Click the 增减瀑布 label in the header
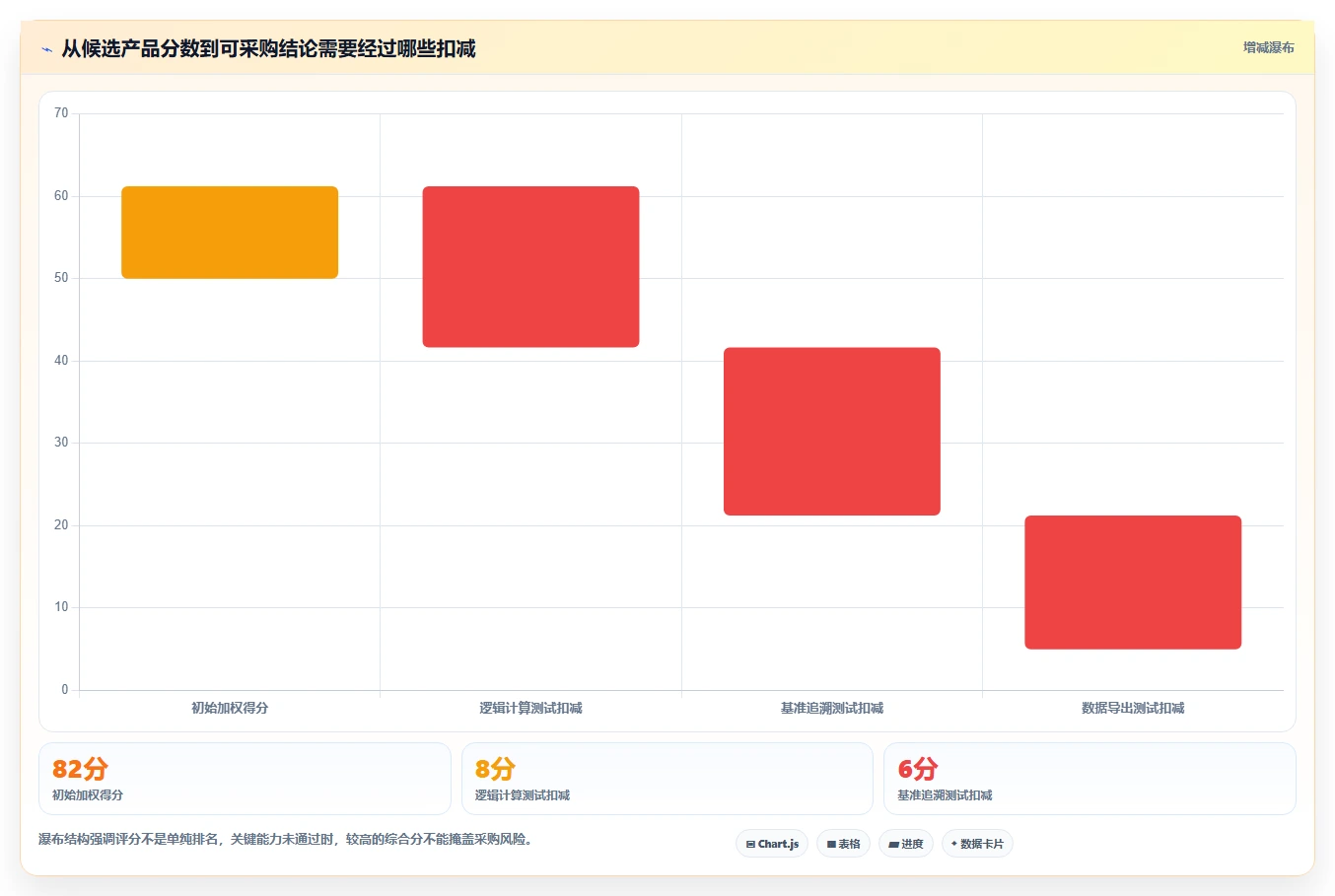This screenshot has width=1335, height=896. coord(1268,47)
